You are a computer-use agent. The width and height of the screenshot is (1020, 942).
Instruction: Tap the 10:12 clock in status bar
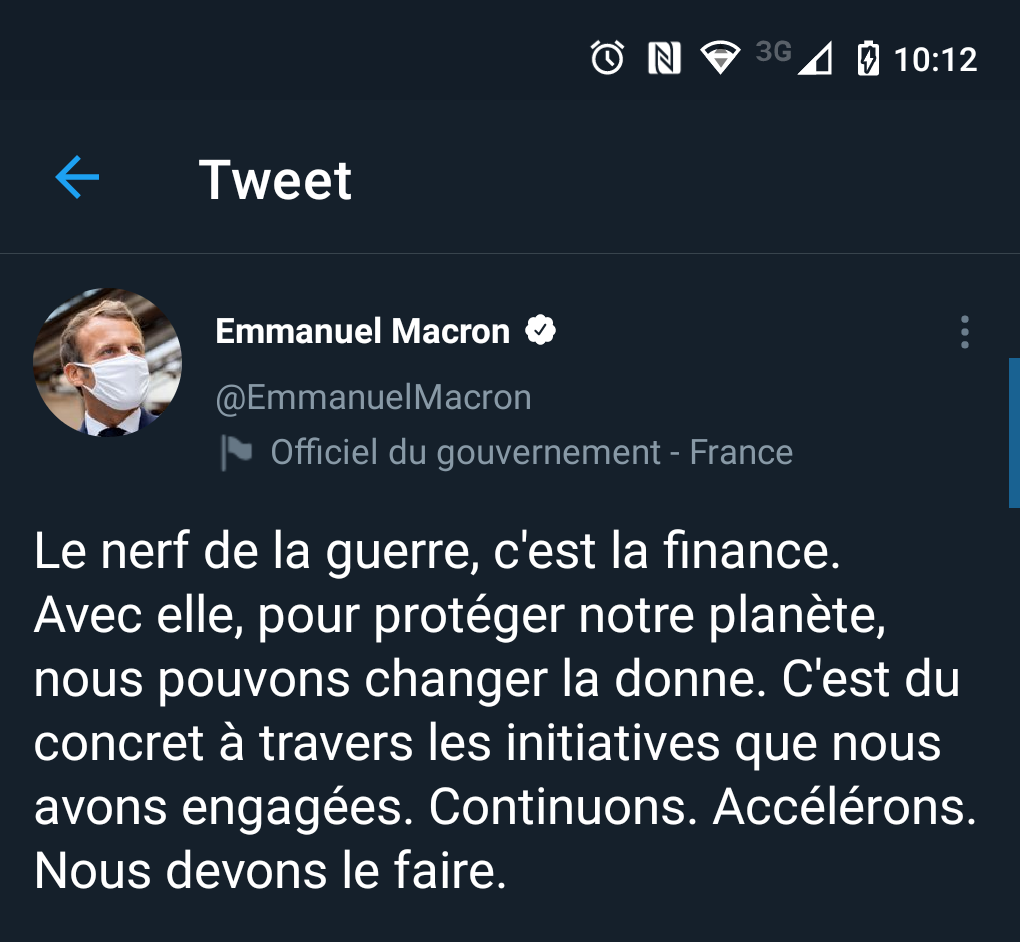[935, 60]
